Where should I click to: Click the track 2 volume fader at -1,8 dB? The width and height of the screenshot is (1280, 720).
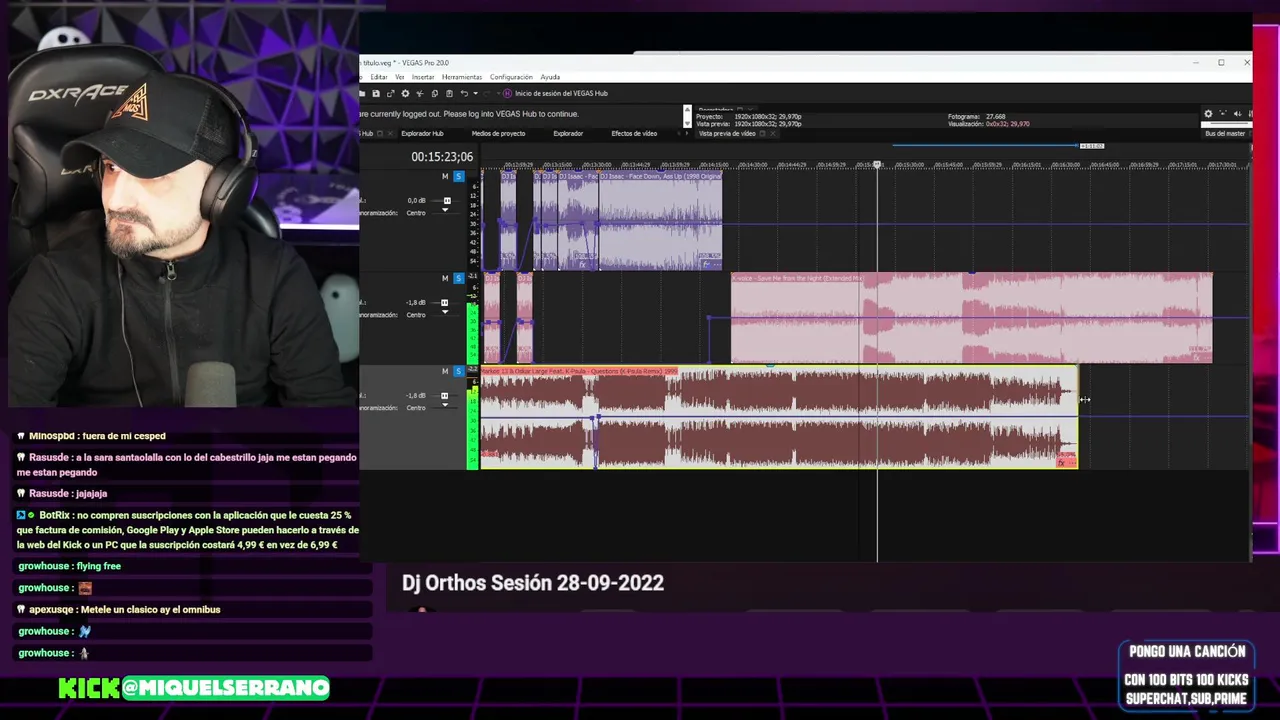(x=446, y=302)
